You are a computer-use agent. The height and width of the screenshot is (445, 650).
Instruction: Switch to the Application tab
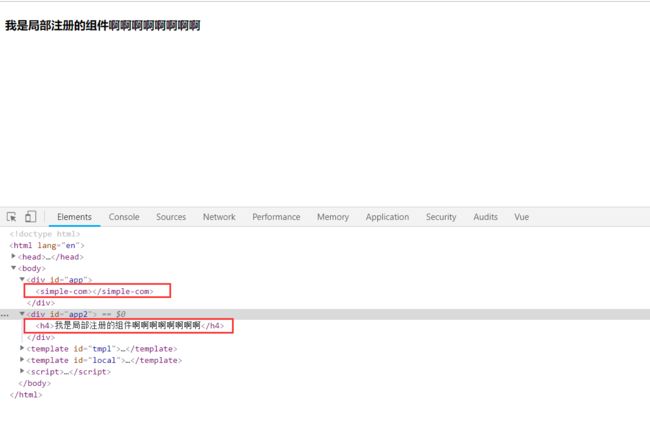coord(387,217)
